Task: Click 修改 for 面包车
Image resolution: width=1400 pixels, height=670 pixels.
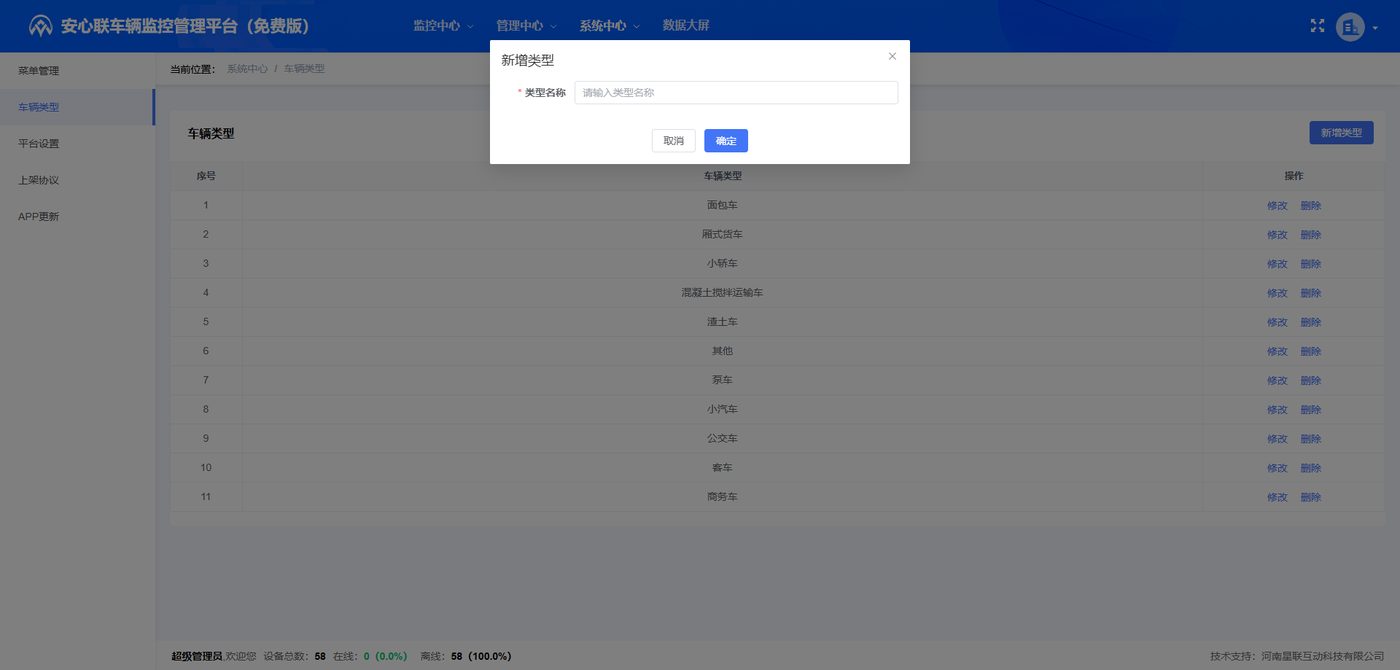Action: point(1277,206)
